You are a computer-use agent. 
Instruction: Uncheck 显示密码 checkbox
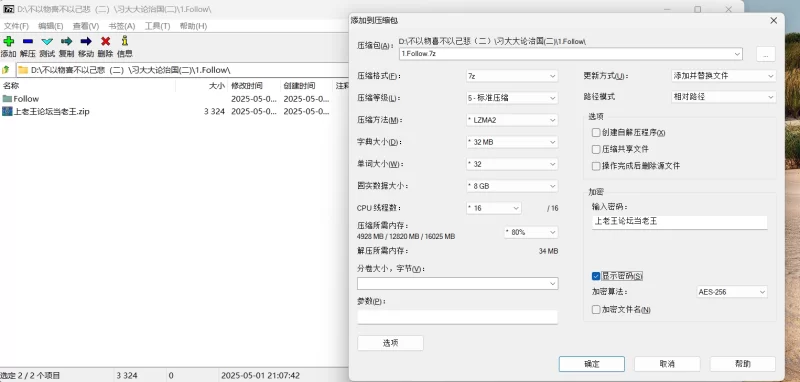(x=595, y=276)
